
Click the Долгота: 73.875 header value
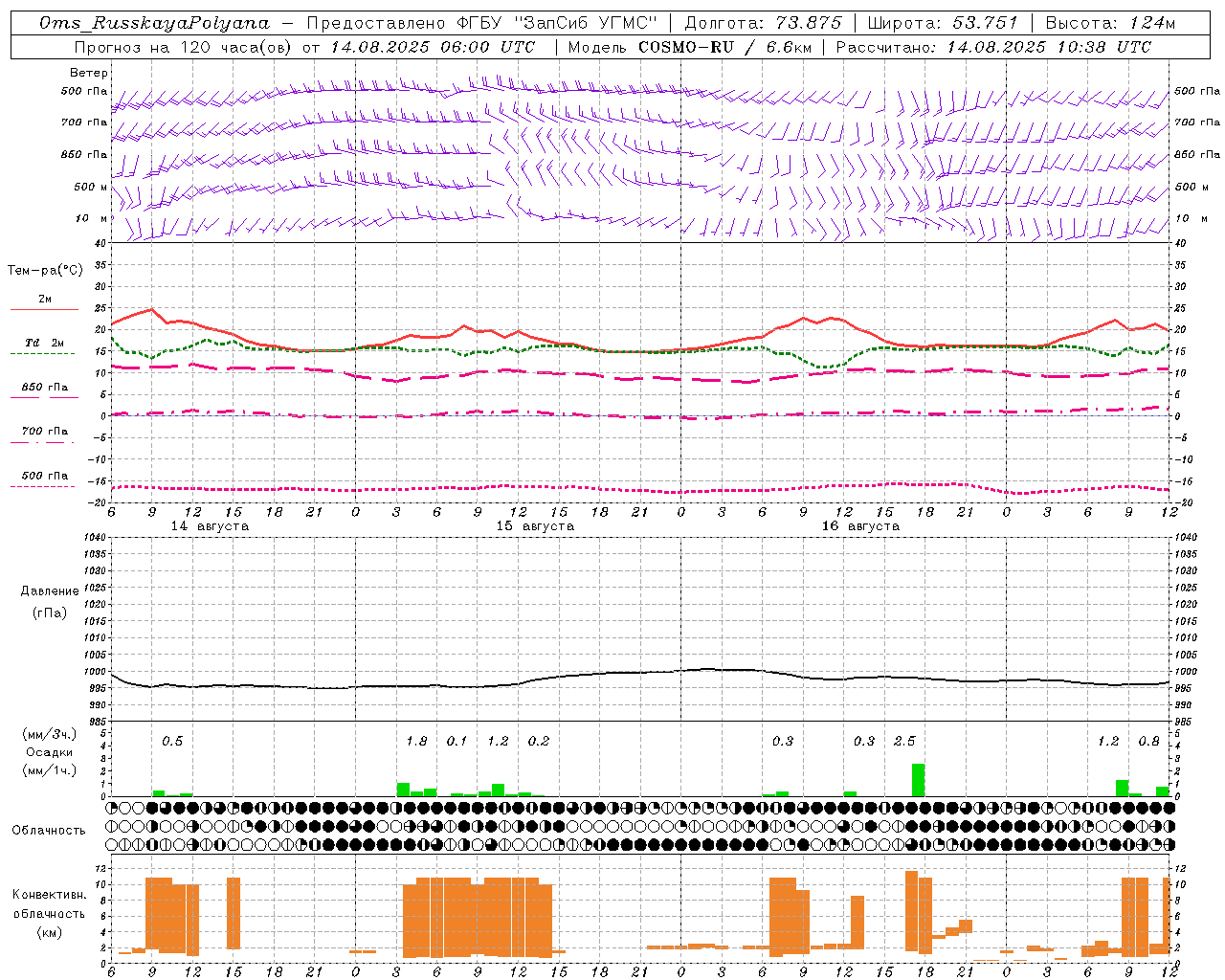tap(763, 23)
